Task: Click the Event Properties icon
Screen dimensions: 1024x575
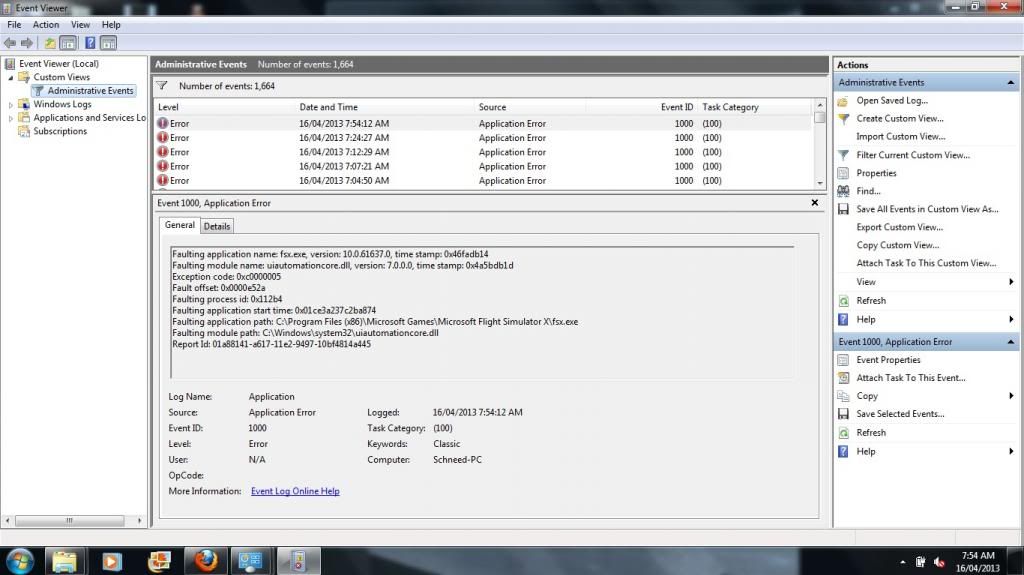Action: (843, 360)
